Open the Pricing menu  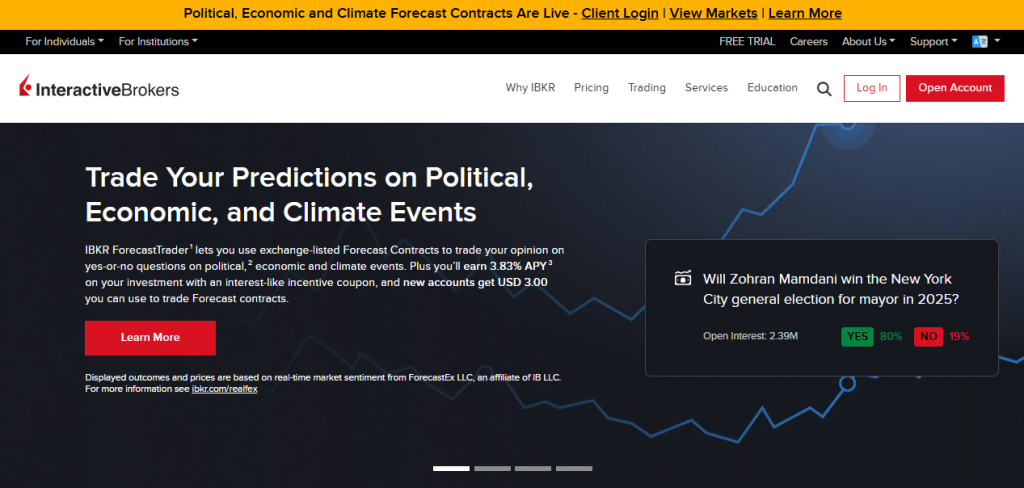[591, 88]
